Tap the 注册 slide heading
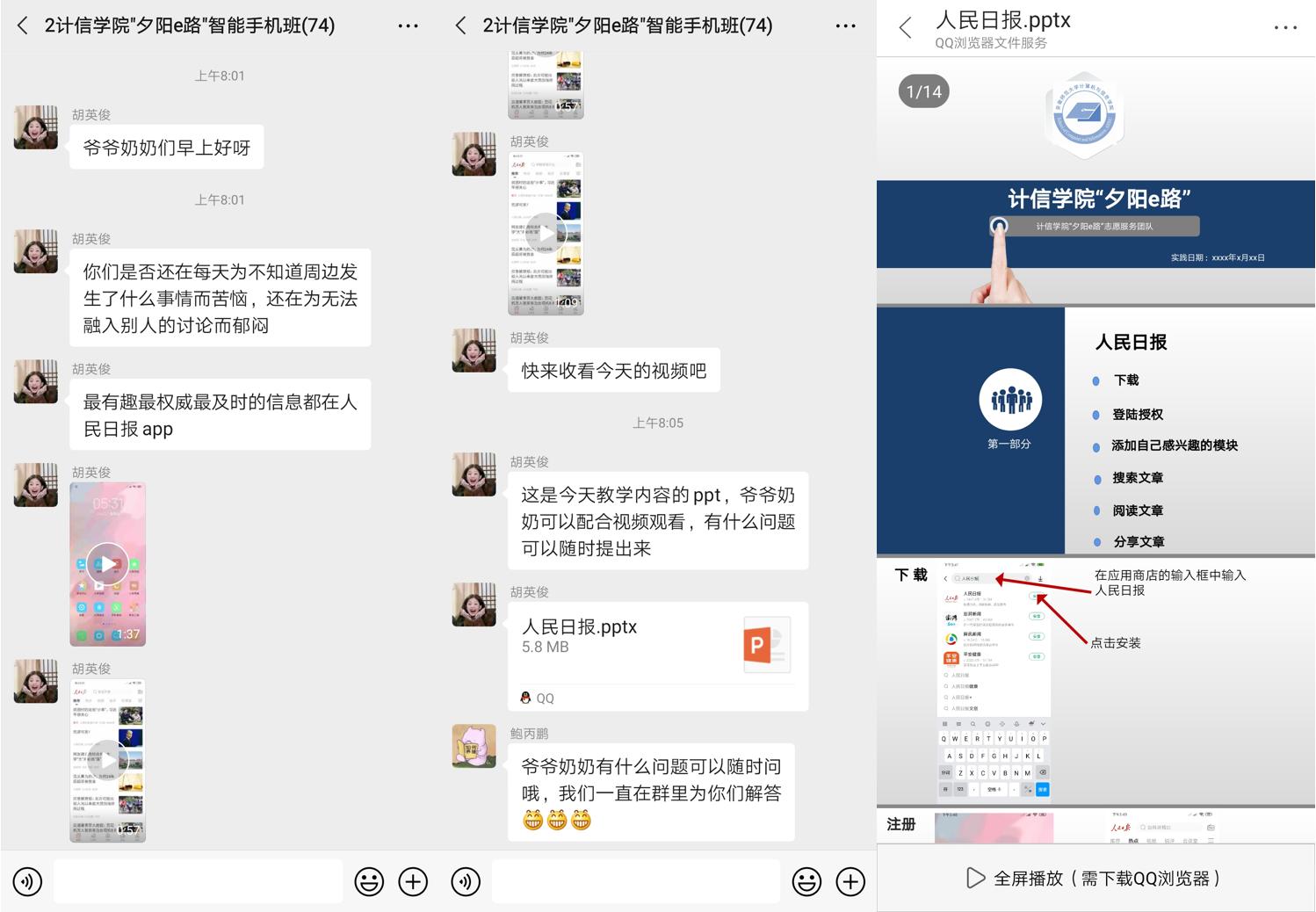 point(900,824)
